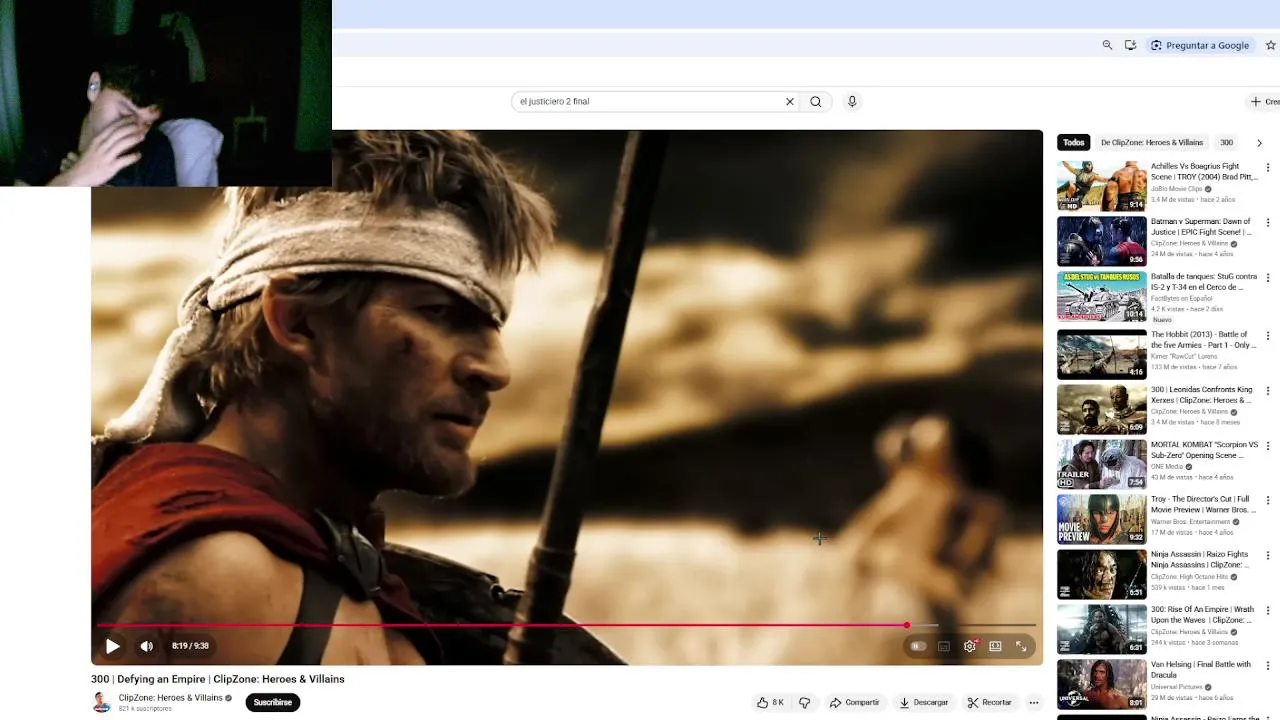Click Preguntar a Google button
The width and height of the screenshot is (1280, 720).
tap(1199, 45)
